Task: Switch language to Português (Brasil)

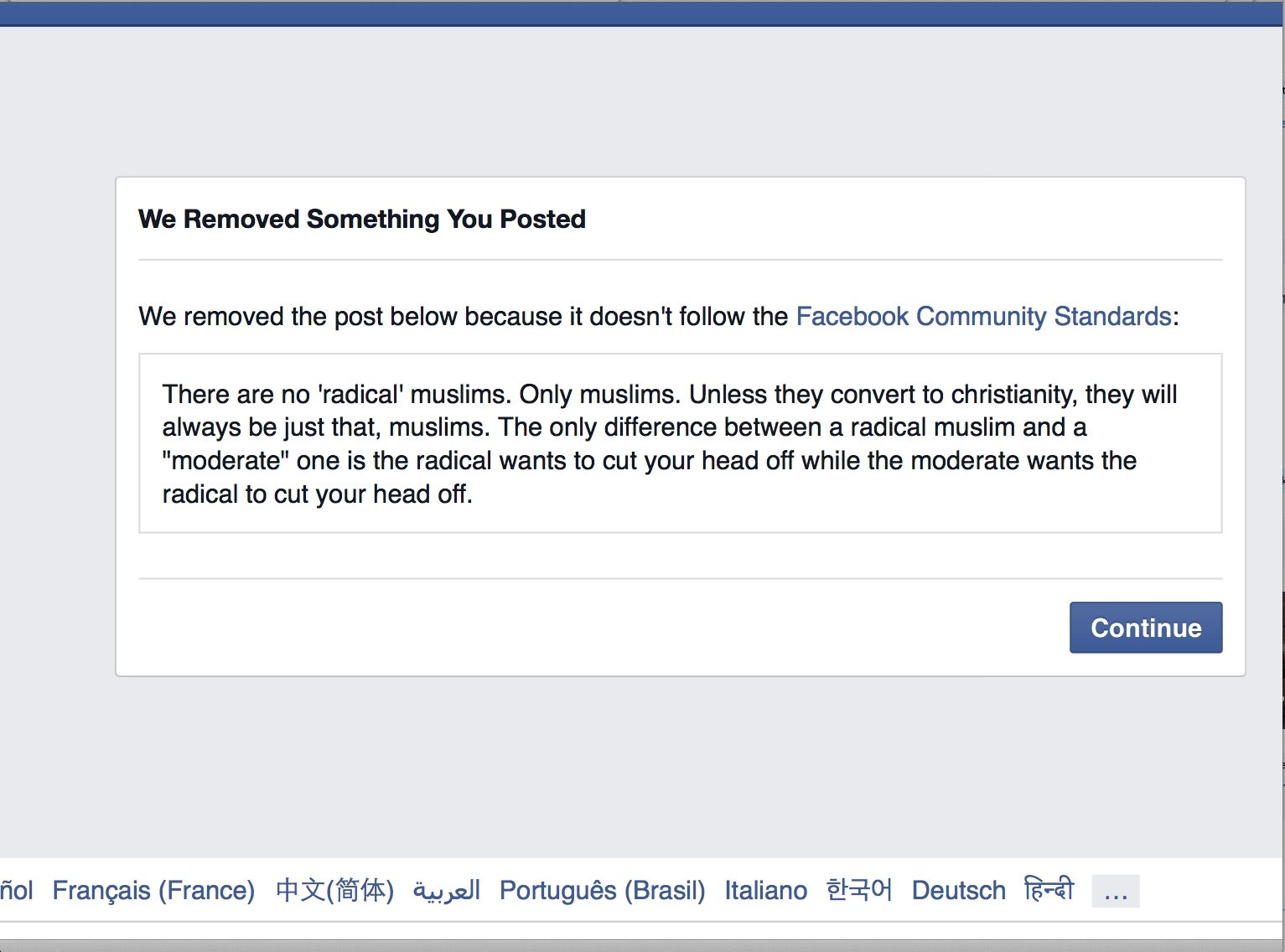Action: (x=602, y=890)
